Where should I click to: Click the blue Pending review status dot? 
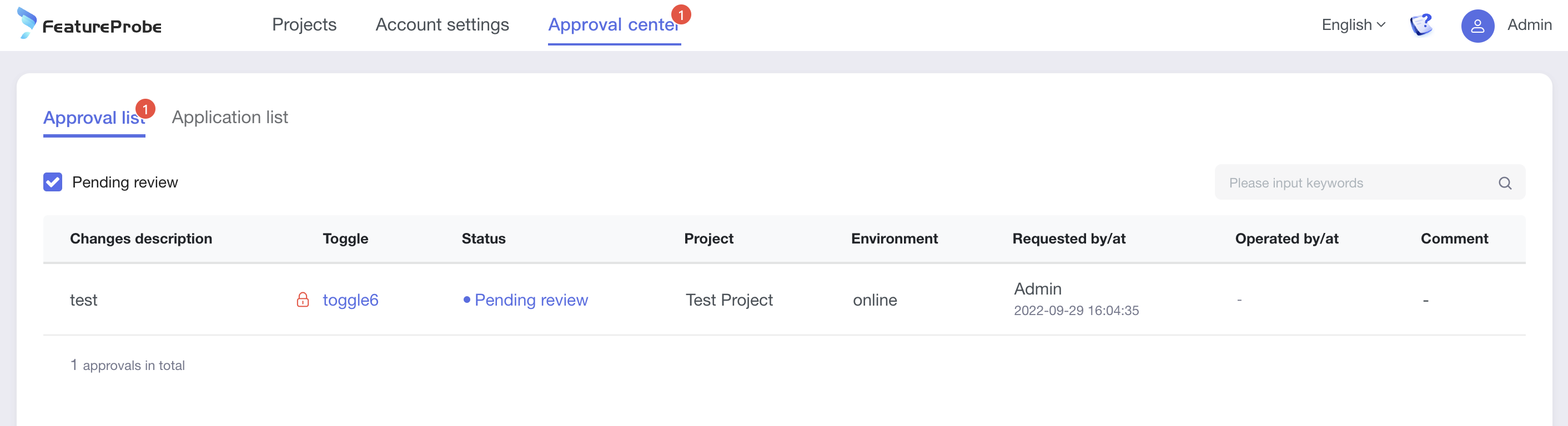point(466,300)
